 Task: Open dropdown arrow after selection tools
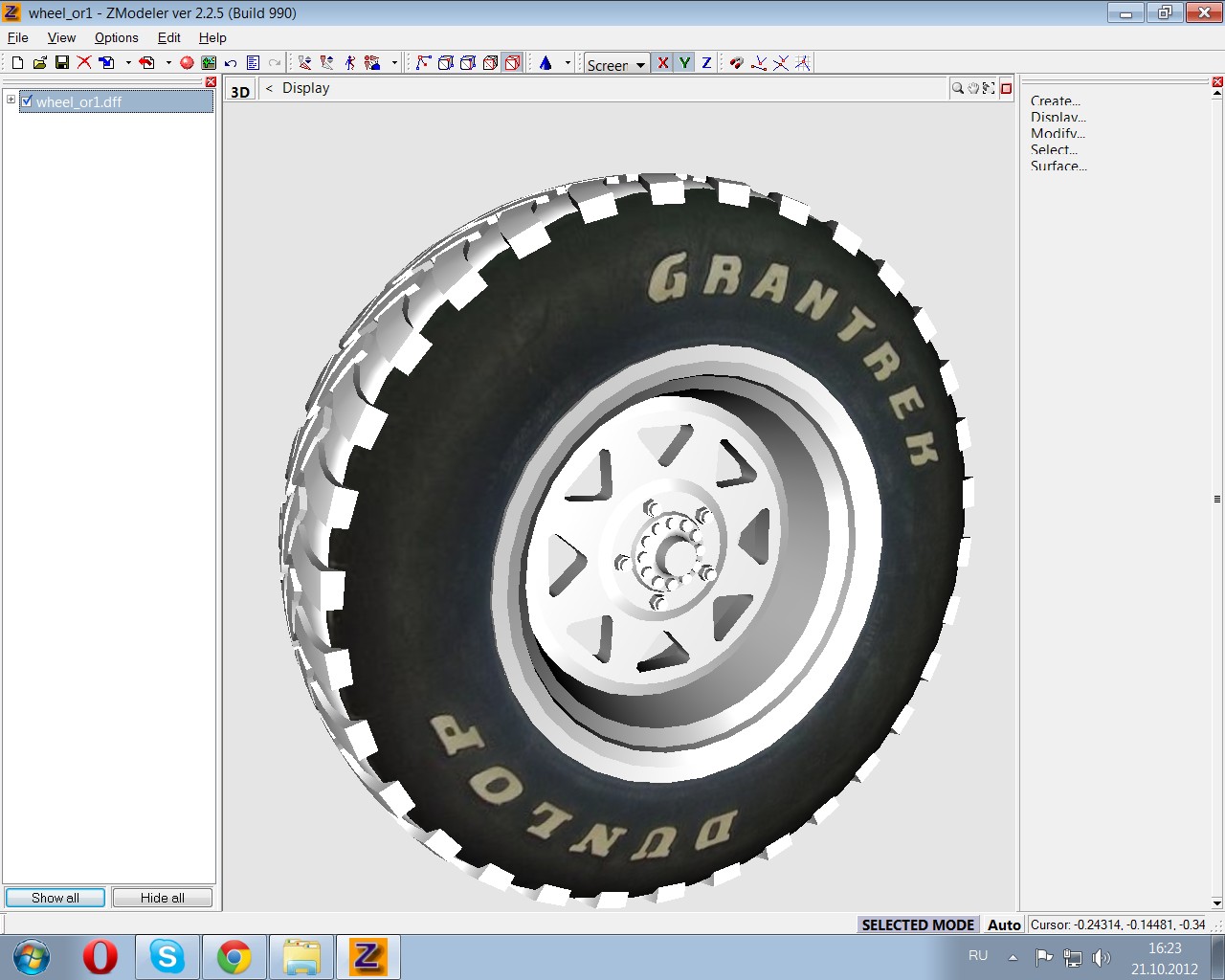pos(394,63)
